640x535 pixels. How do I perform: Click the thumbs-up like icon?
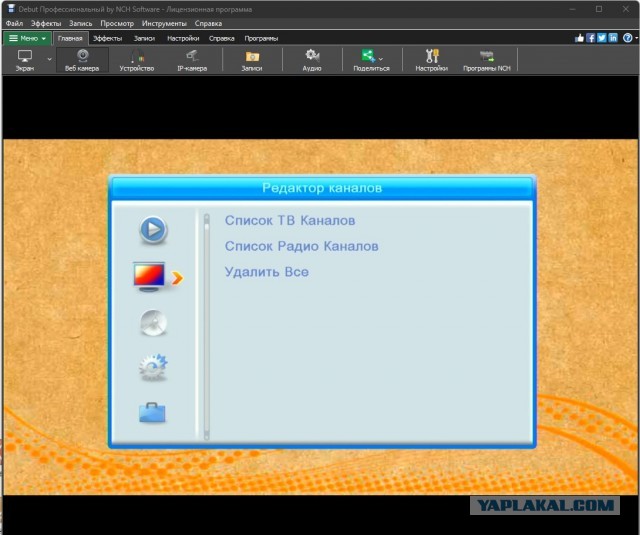(x=580, y=38)
